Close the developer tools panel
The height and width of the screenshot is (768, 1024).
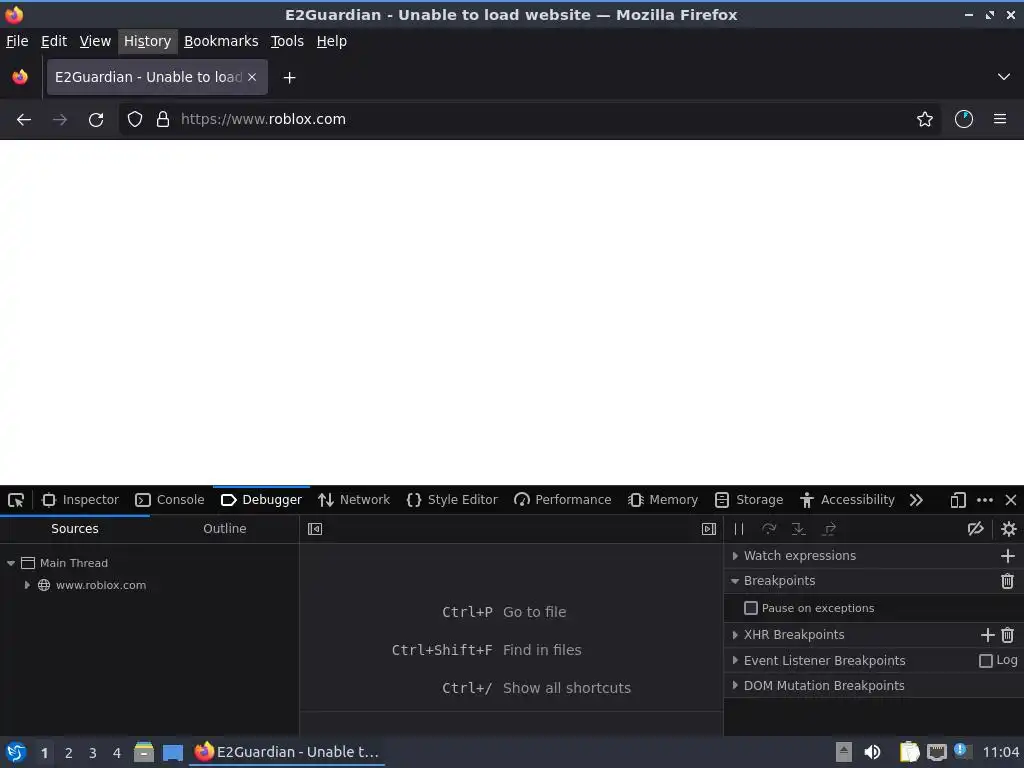tap(1011, 500)
